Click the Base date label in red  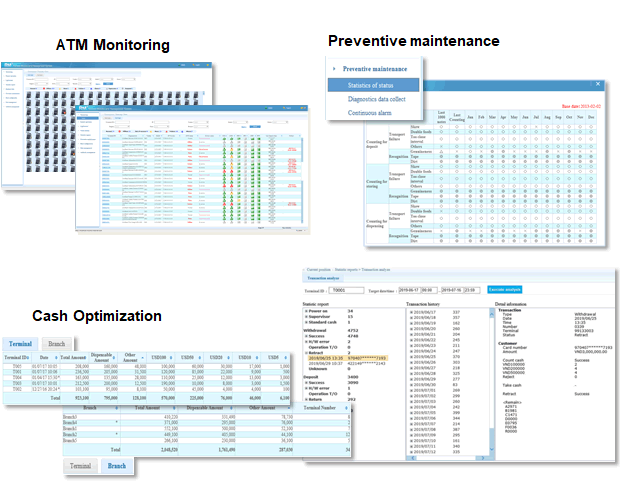(x=581, y=106)
